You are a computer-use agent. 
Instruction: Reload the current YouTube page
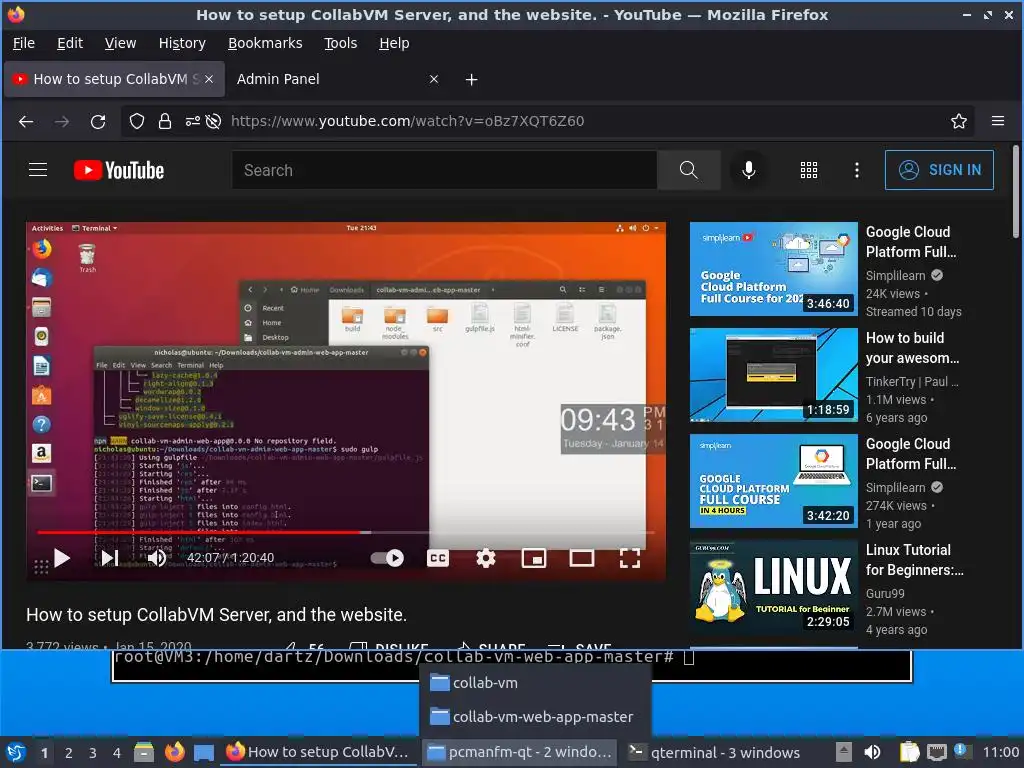point(98,121)
